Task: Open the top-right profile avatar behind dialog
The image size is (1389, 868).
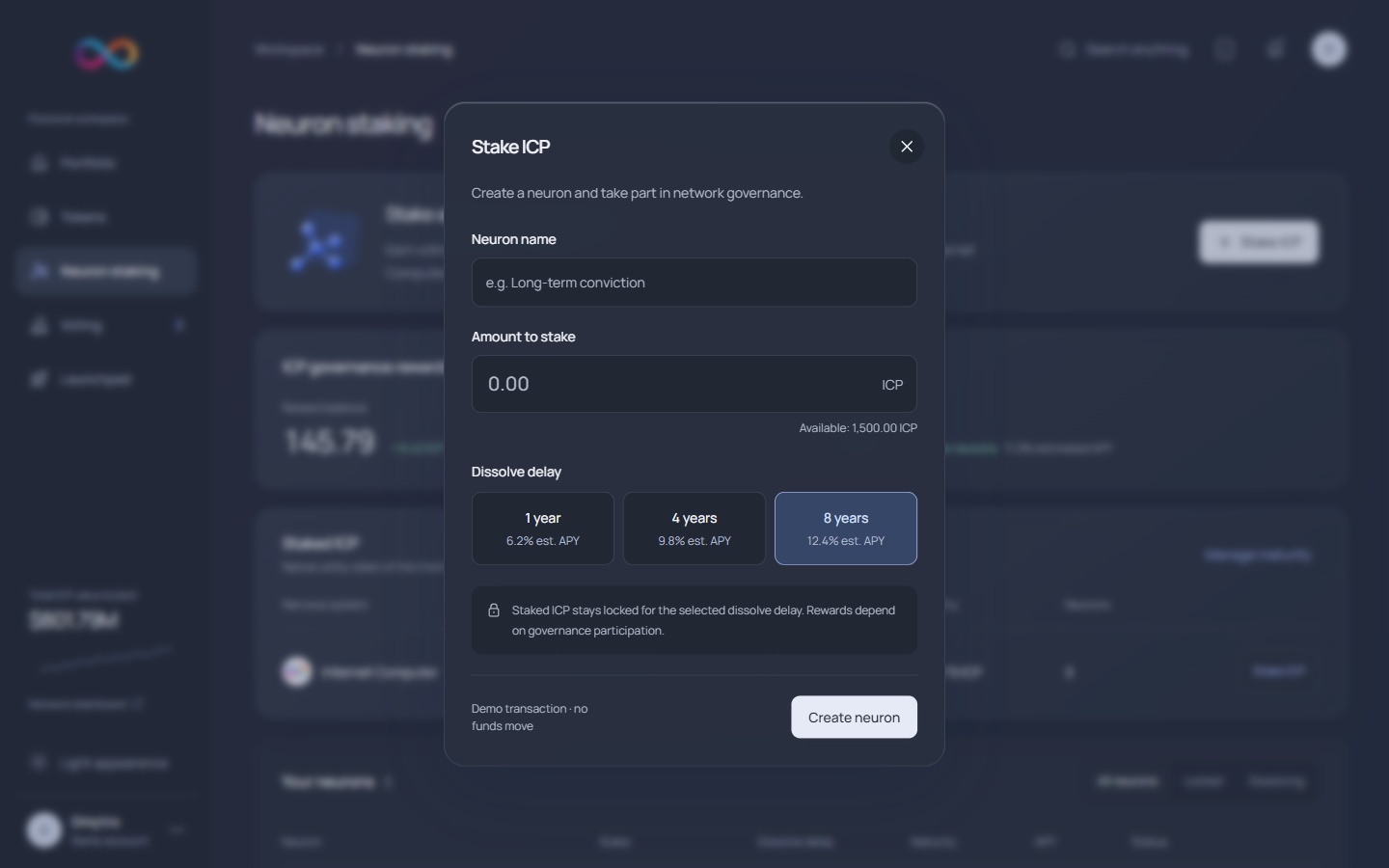Action: [x=1328, y=49]
